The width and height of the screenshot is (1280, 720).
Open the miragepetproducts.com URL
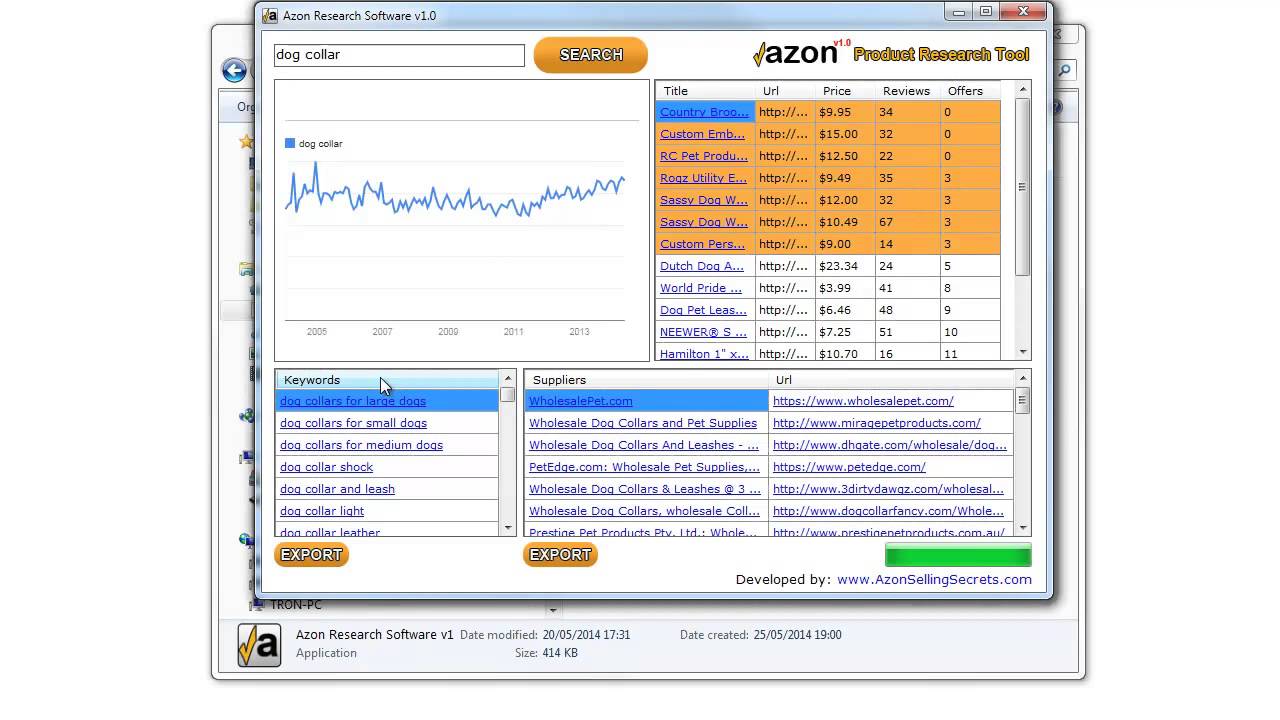pyautogui.click(x=877, y=423)
